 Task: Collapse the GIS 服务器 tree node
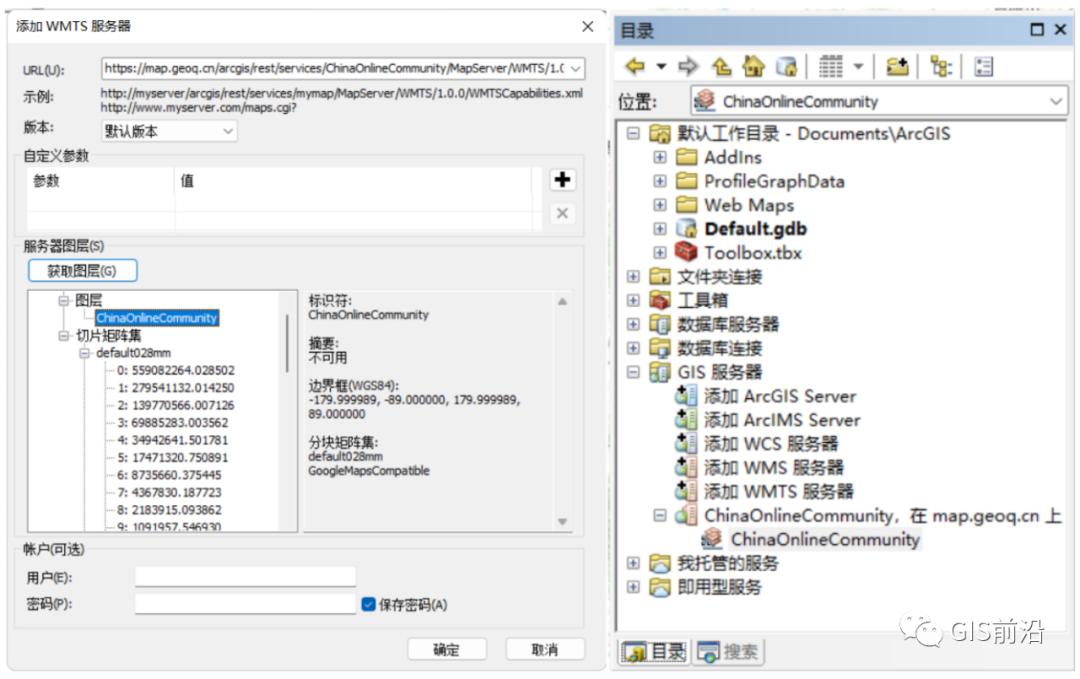point(633,372)
